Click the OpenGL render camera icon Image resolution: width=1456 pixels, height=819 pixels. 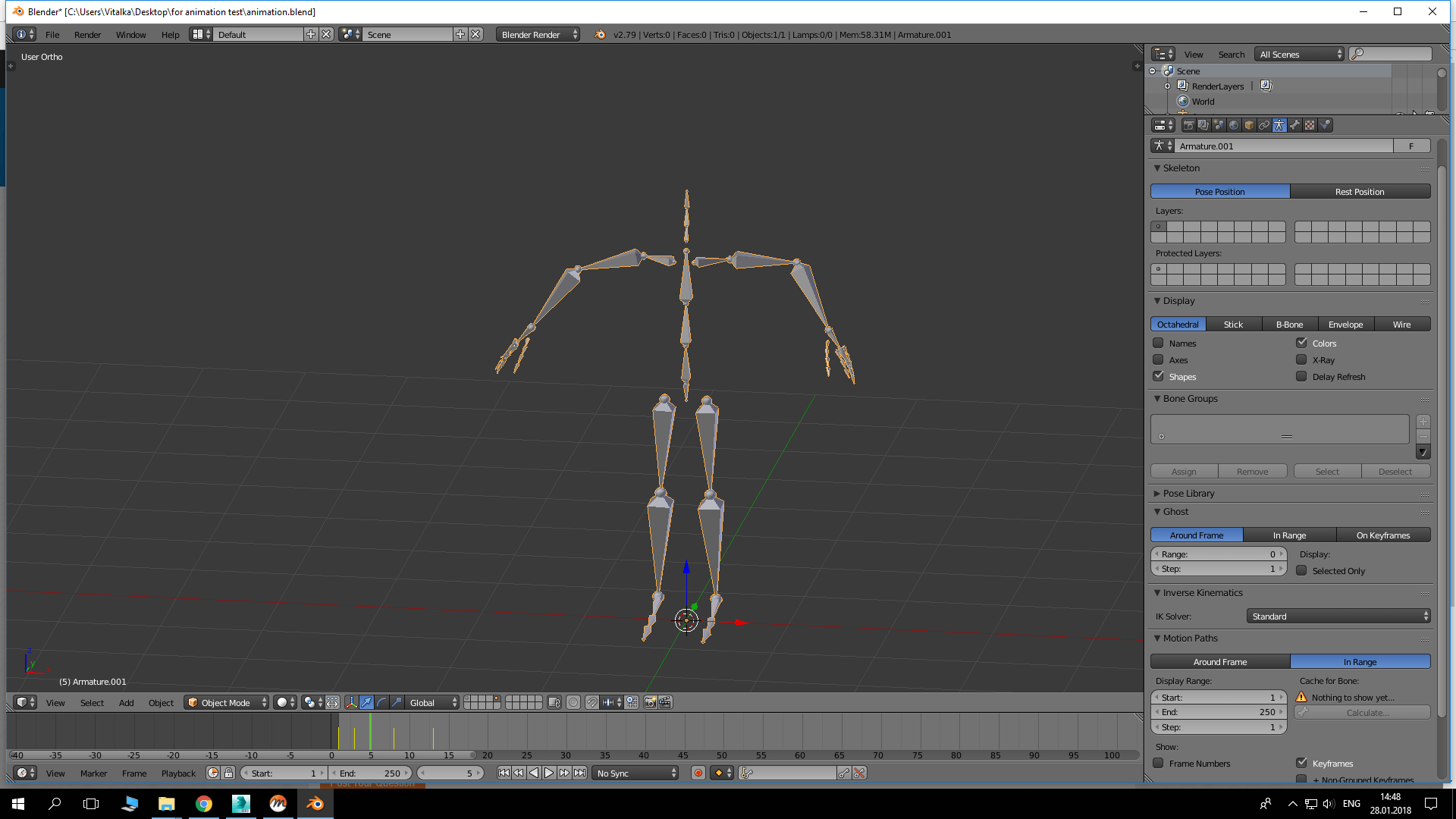coord(650,702)
